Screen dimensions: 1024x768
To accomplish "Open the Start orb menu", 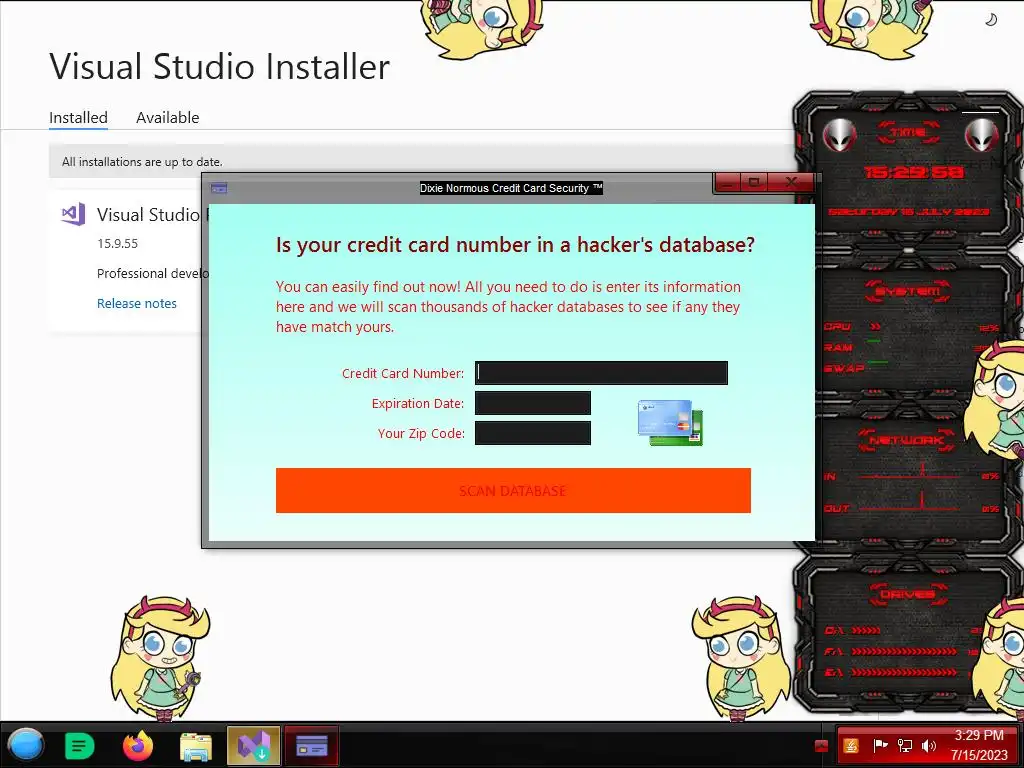I will point(25,745).
